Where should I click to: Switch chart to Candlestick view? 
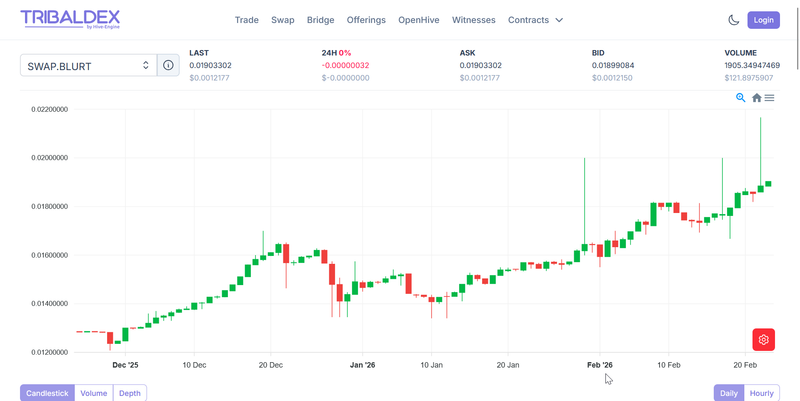47,393
